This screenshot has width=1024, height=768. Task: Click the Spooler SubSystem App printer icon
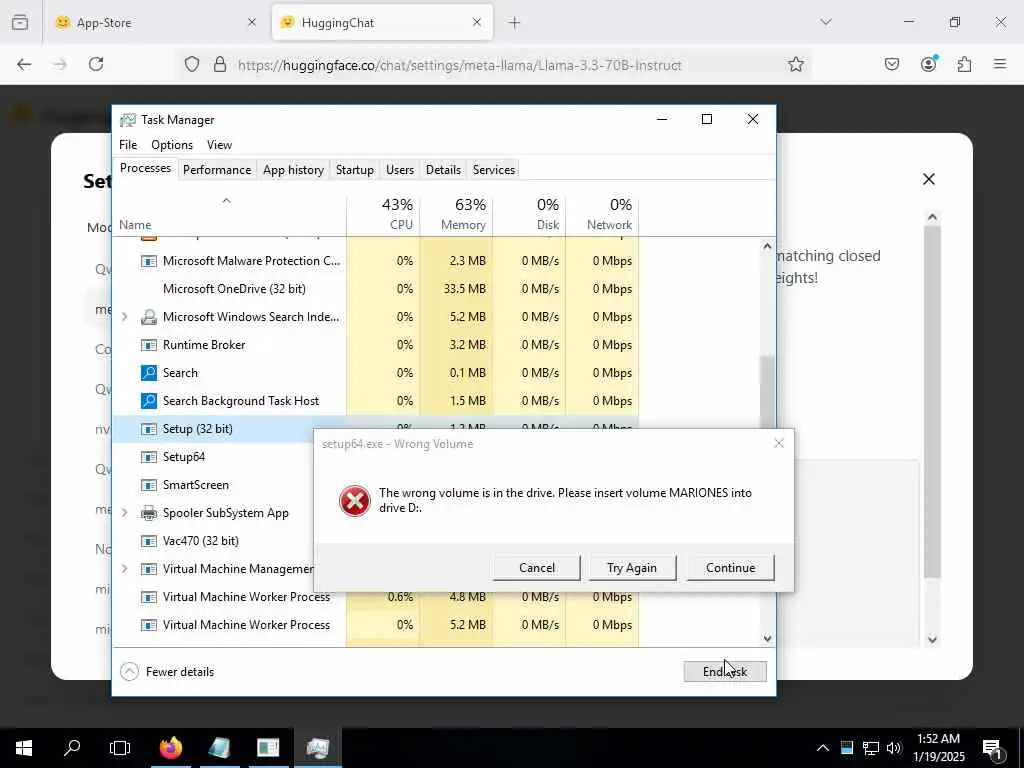point(149,513)
